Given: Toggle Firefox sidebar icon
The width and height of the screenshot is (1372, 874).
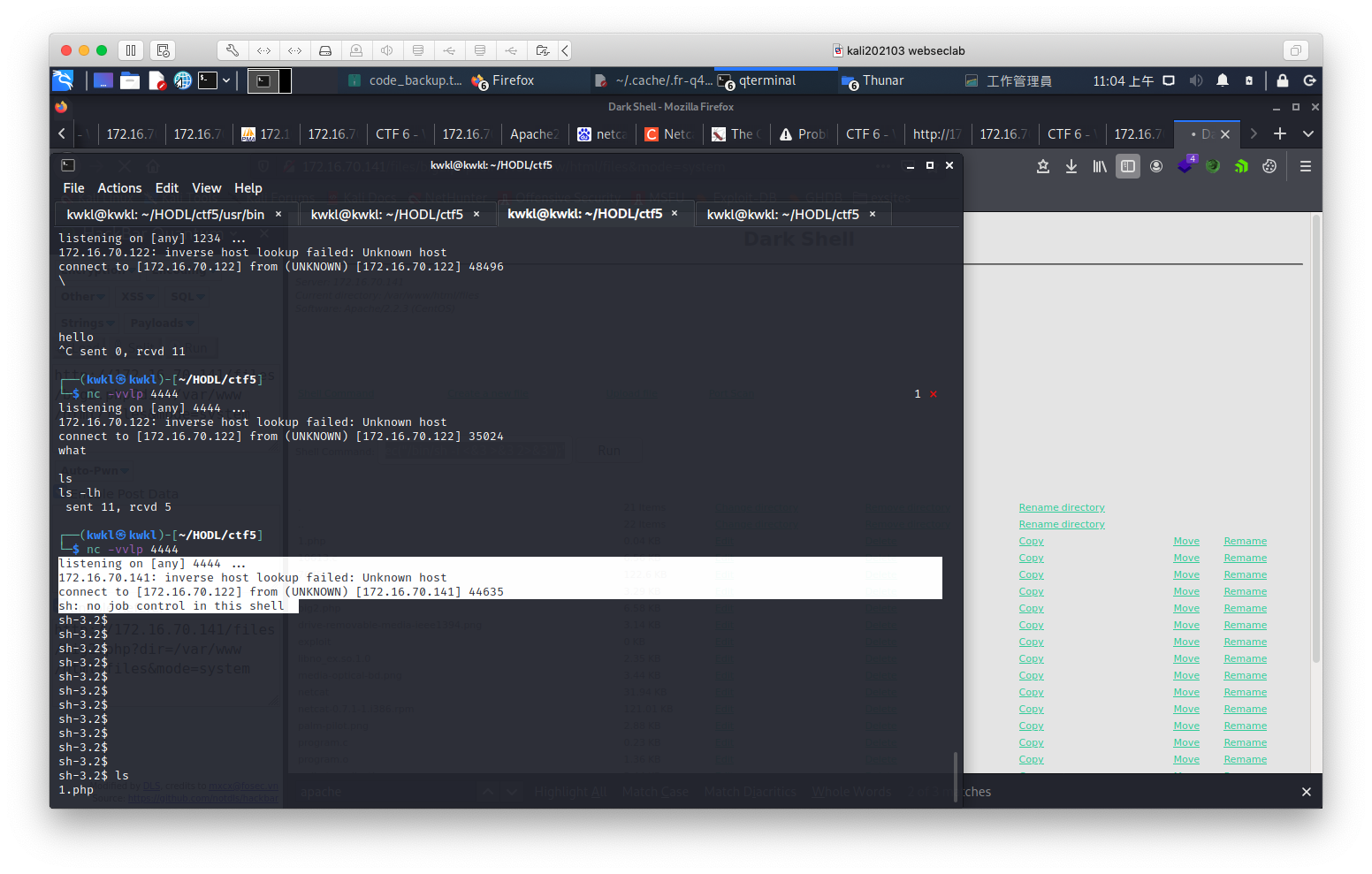Looking at the screenshot, I should 1128,166.
